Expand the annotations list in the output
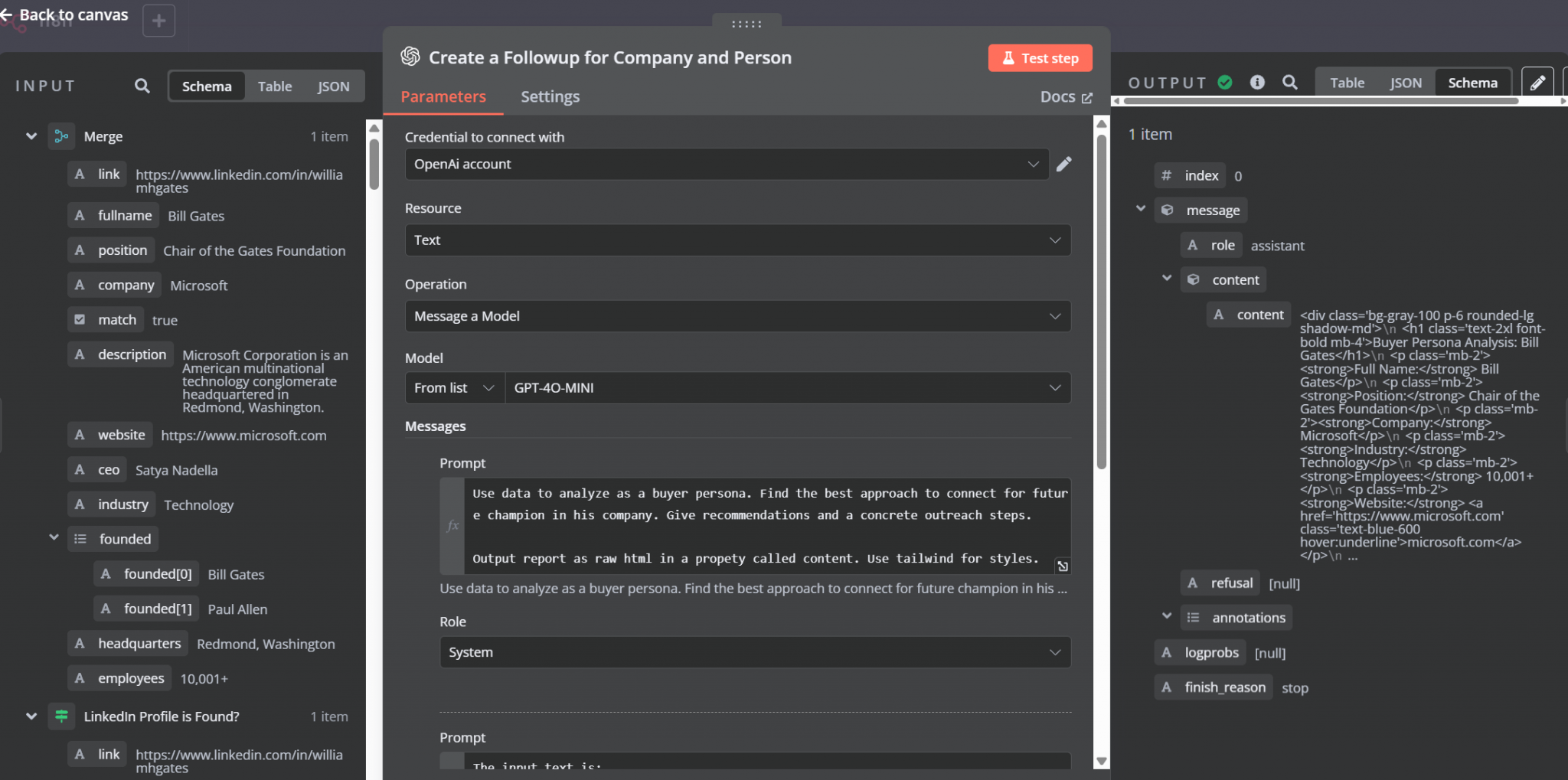The width and height of the screenshot is (1568, 780). [x=1167, y=615]
